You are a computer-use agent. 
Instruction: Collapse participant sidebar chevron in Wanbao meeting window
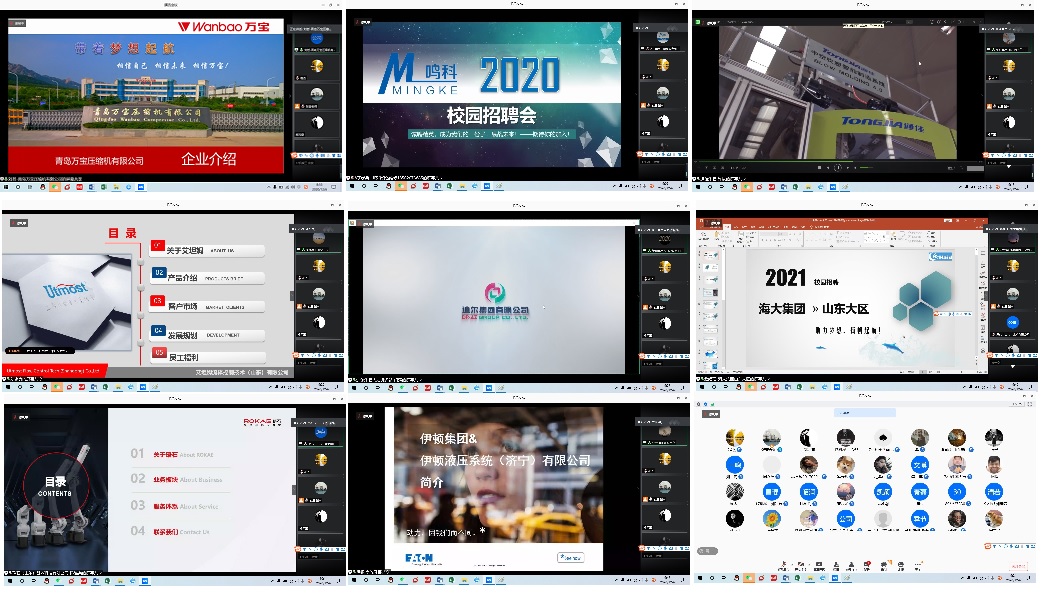(x=292, y=96)
